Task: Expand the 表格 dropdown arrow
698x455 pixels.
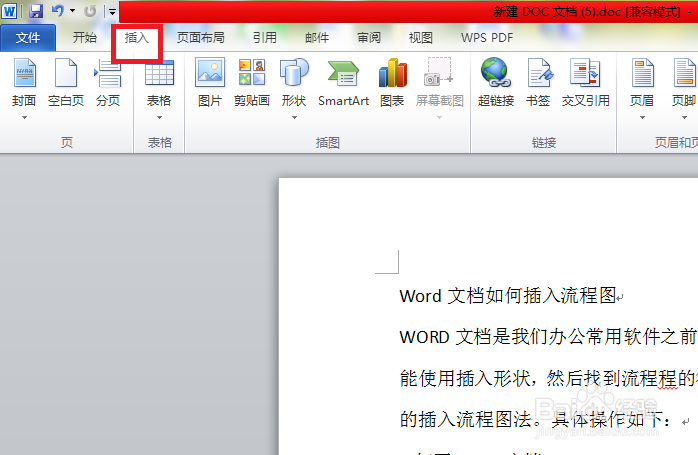Action: (x=159, y=118)
